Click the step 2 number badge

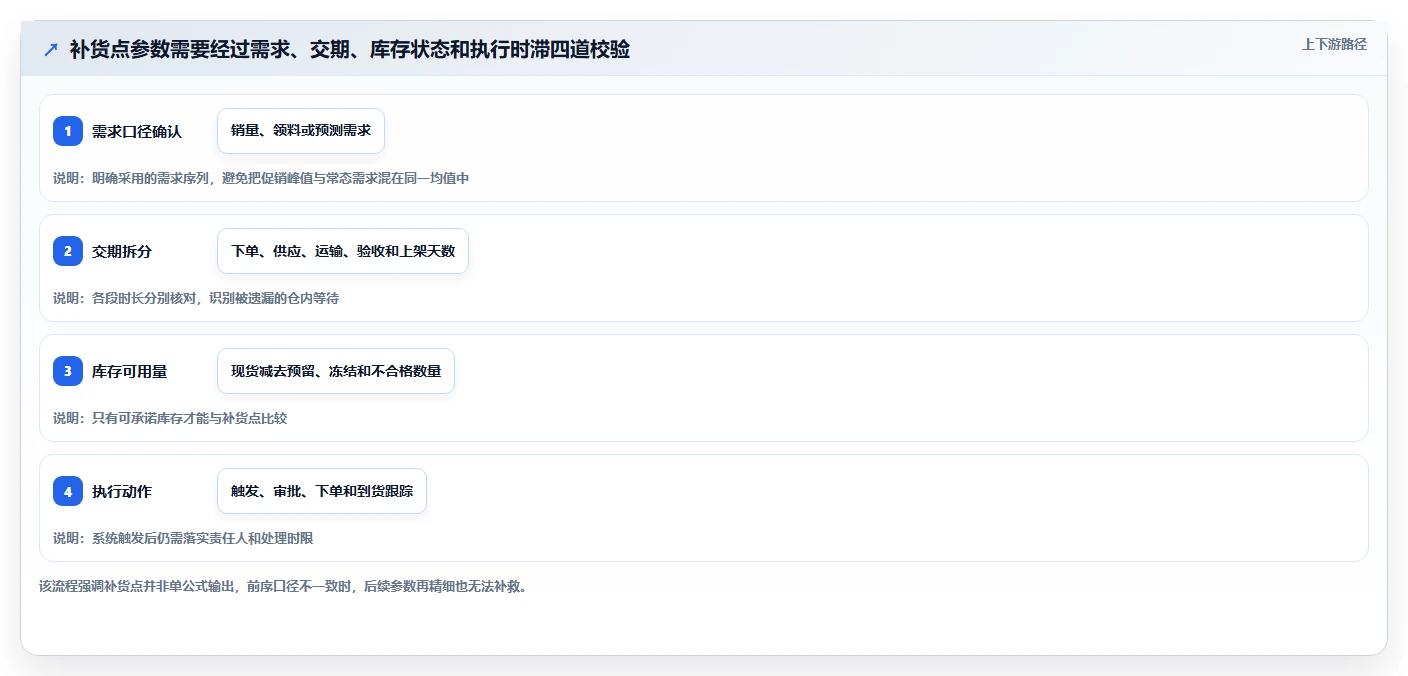click(68, 251)
